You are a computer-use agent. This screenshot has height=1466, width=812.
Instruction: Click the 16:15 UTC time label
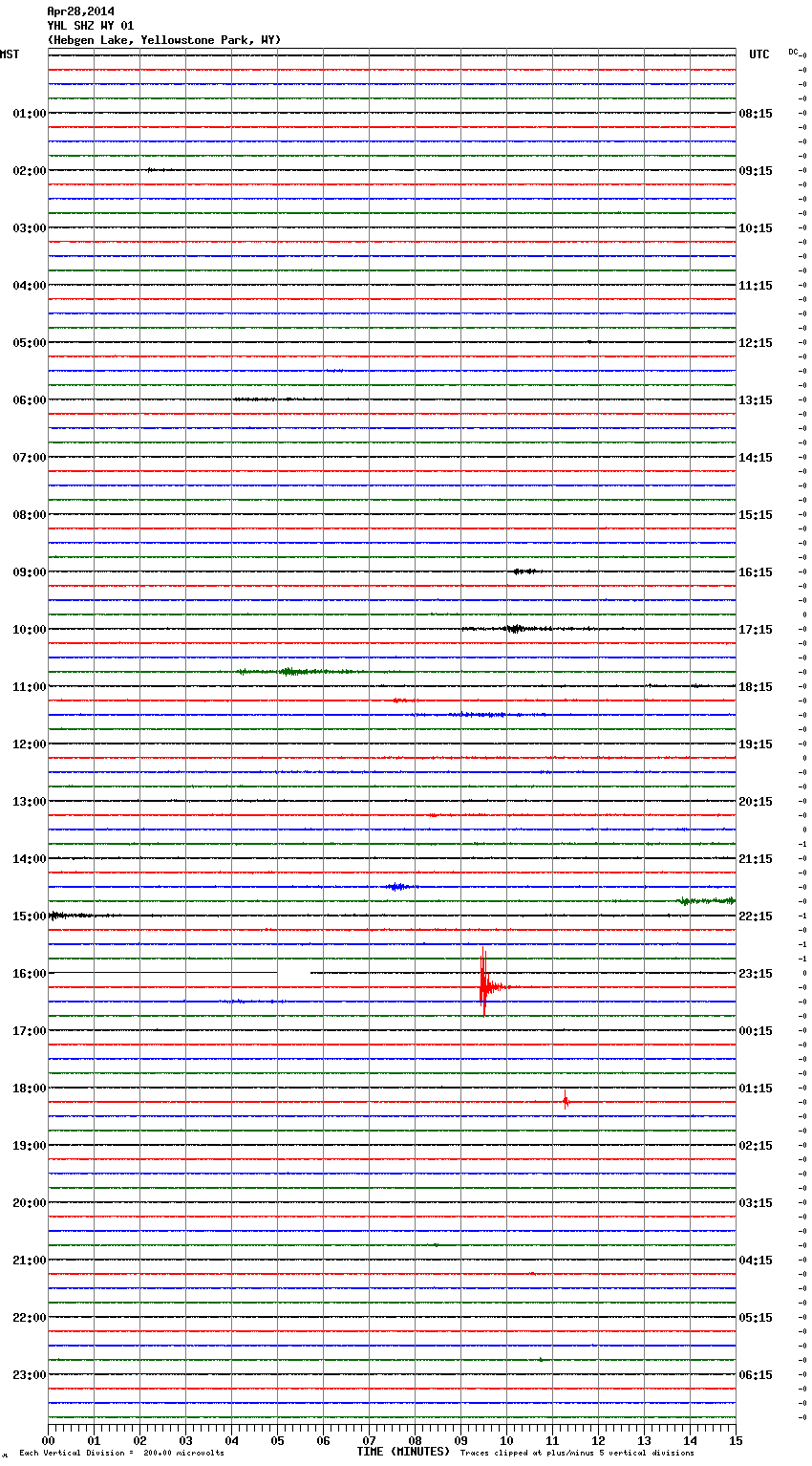(x=756, y=572)
